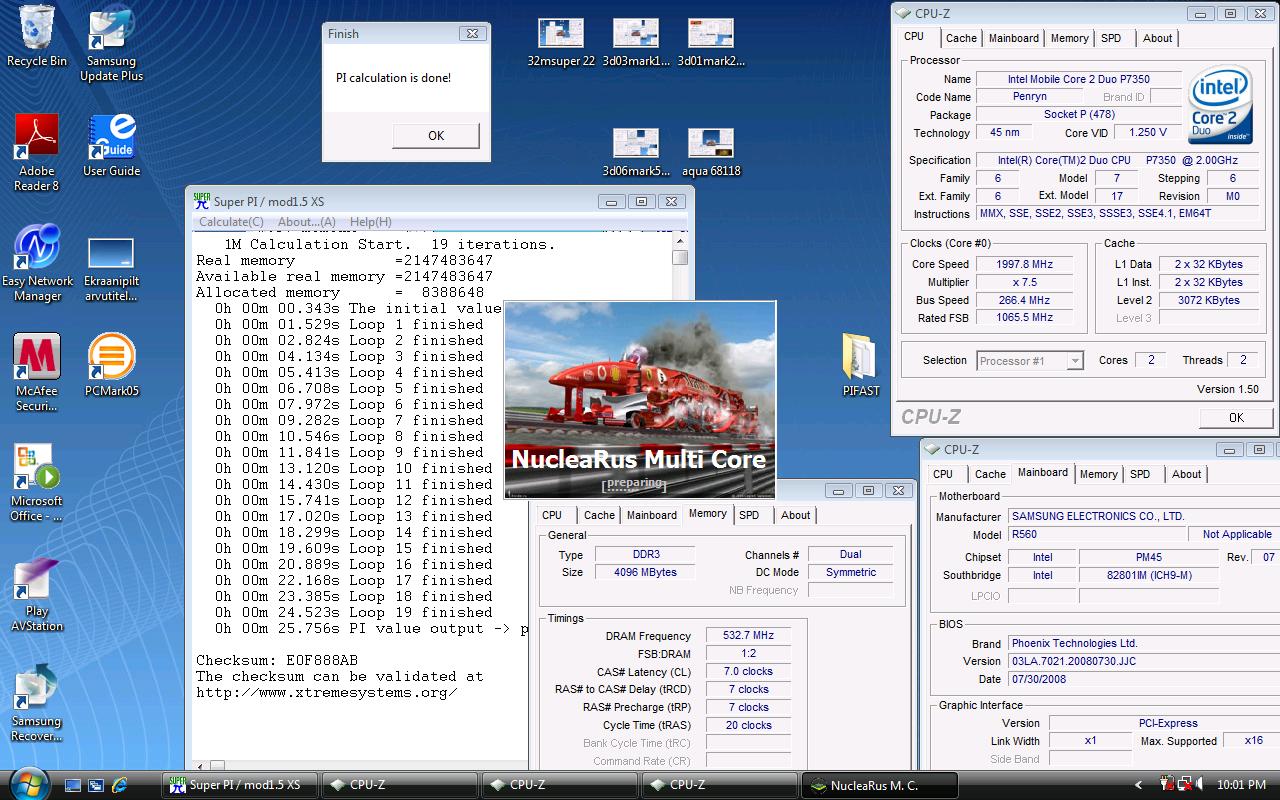This screenshot has height=800, width=1280.
Task: Open Samsung Recovery desktop shortcut
Action: pyautogui.click(x=37, y=704)
